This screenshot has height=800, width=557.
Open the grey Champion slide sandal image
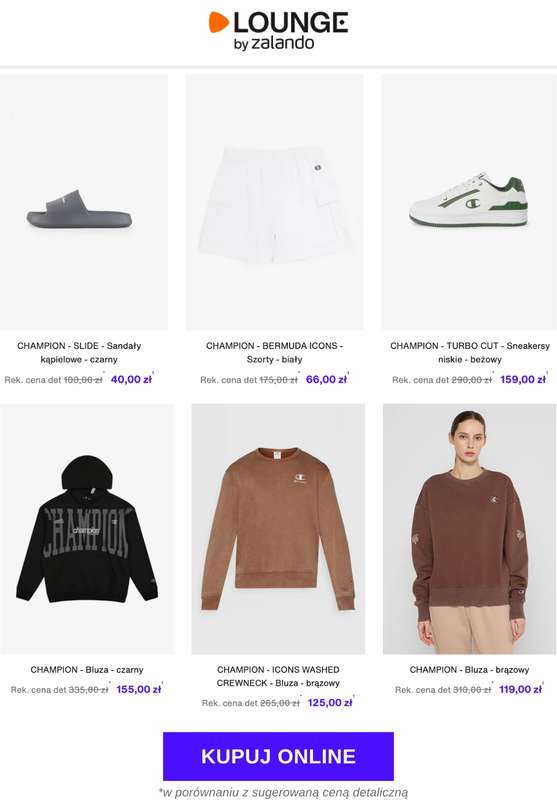(84, 202)
